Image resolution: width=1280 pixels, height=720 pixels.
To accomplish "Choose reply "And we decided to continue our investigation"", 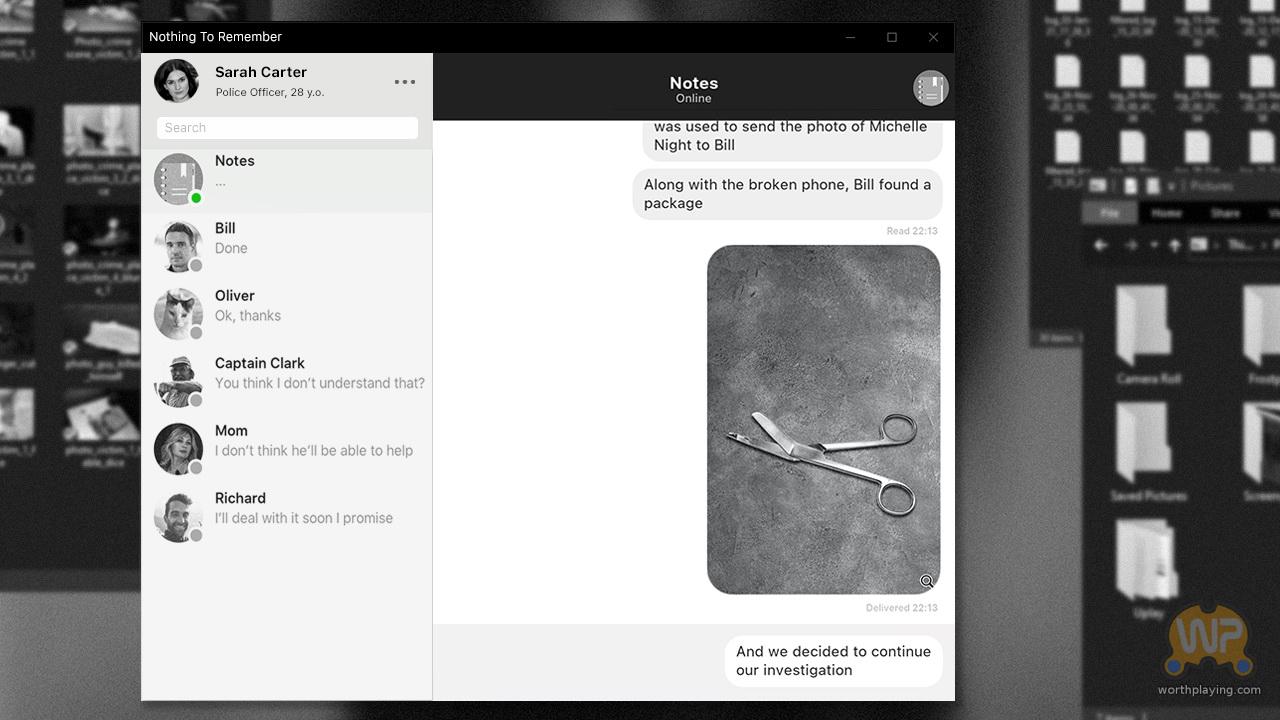I will [x=833, y=661].
